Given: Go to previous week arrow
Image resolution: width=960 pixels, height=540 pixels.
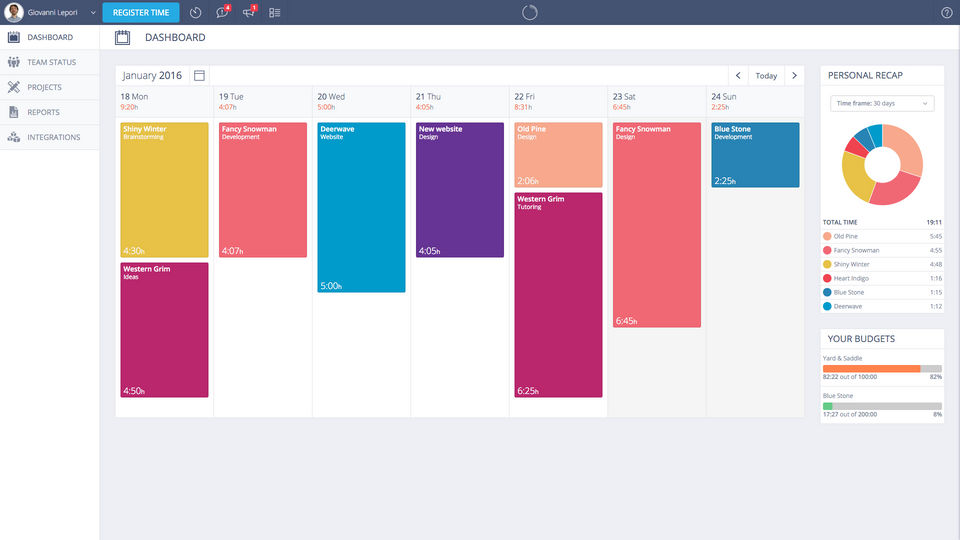Looking at the screenshot, I should 738,75.
